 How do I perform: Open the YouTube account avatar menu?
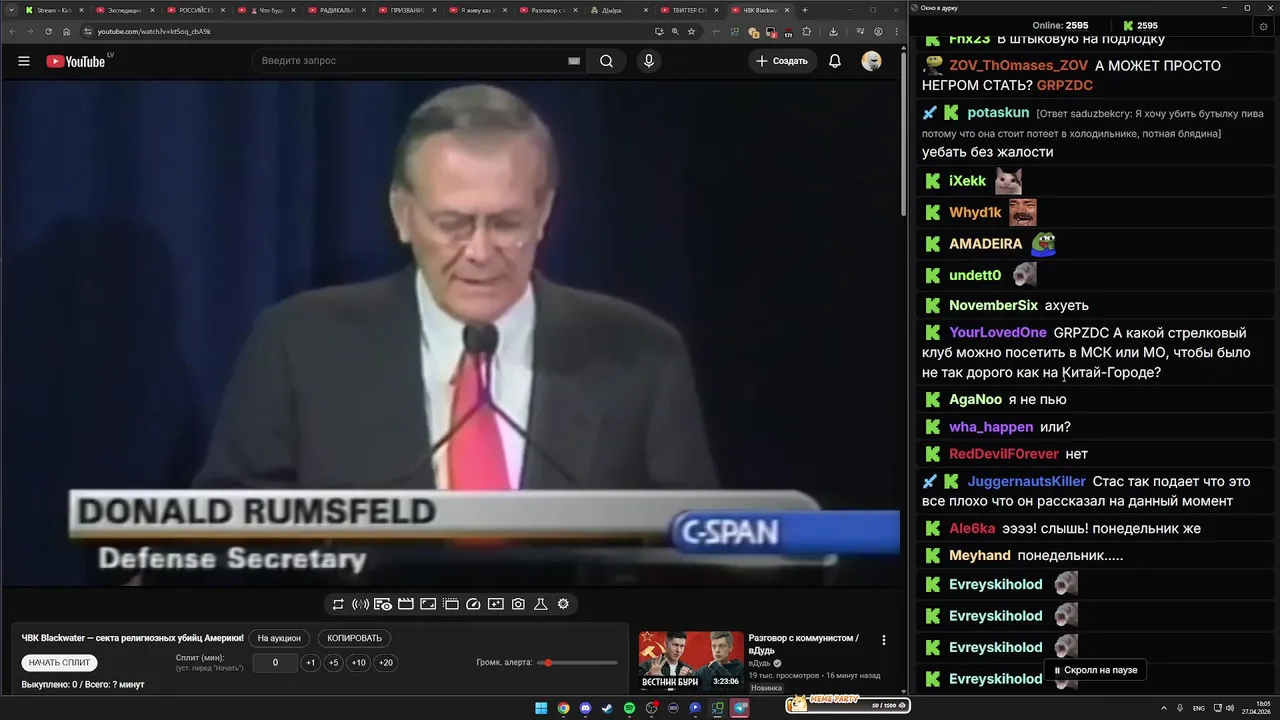click(871, 61)
